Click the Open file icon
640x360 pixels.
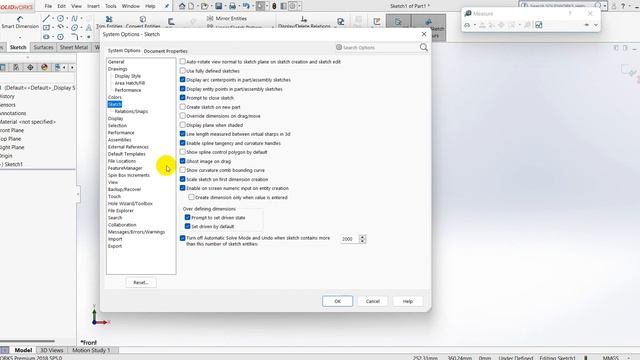204,6
